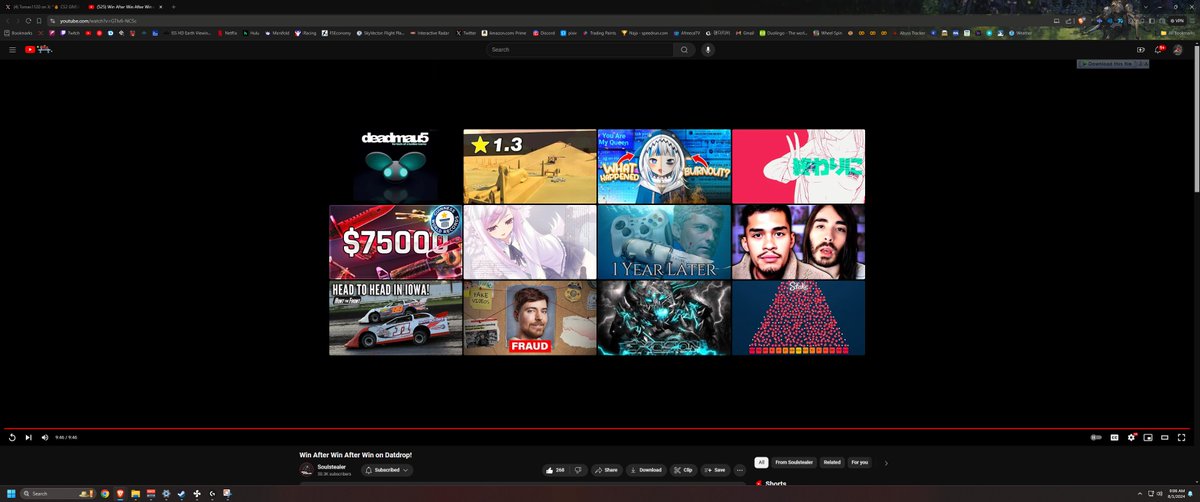Screen dimensions: 1200x502
Task: Click the taskbar Search box
Action: pyautogui.click(x=56, y=494)
